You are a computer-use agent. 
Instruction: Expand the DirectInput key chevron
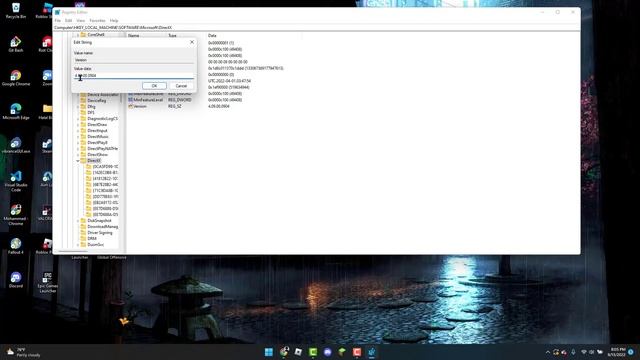tap(78, 131)
